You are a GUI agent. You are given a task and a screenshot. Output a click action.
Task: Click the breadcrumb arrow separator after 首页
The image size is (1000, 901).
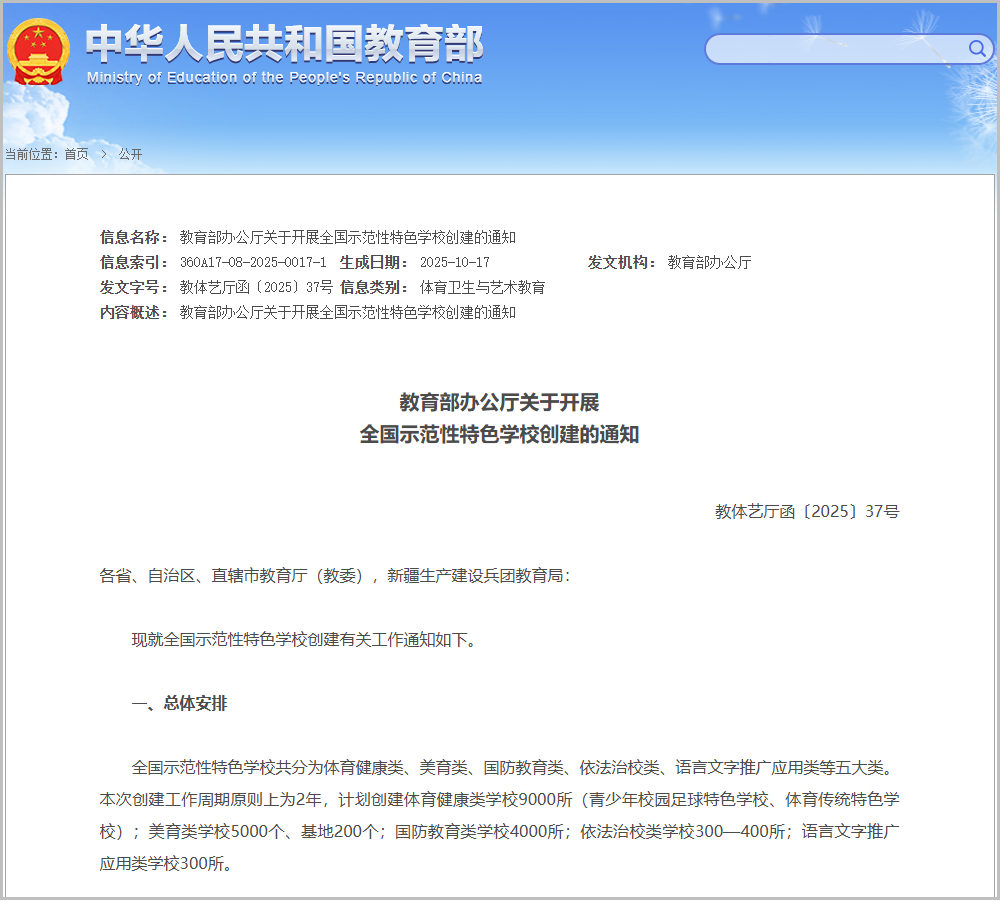point(104,154)
